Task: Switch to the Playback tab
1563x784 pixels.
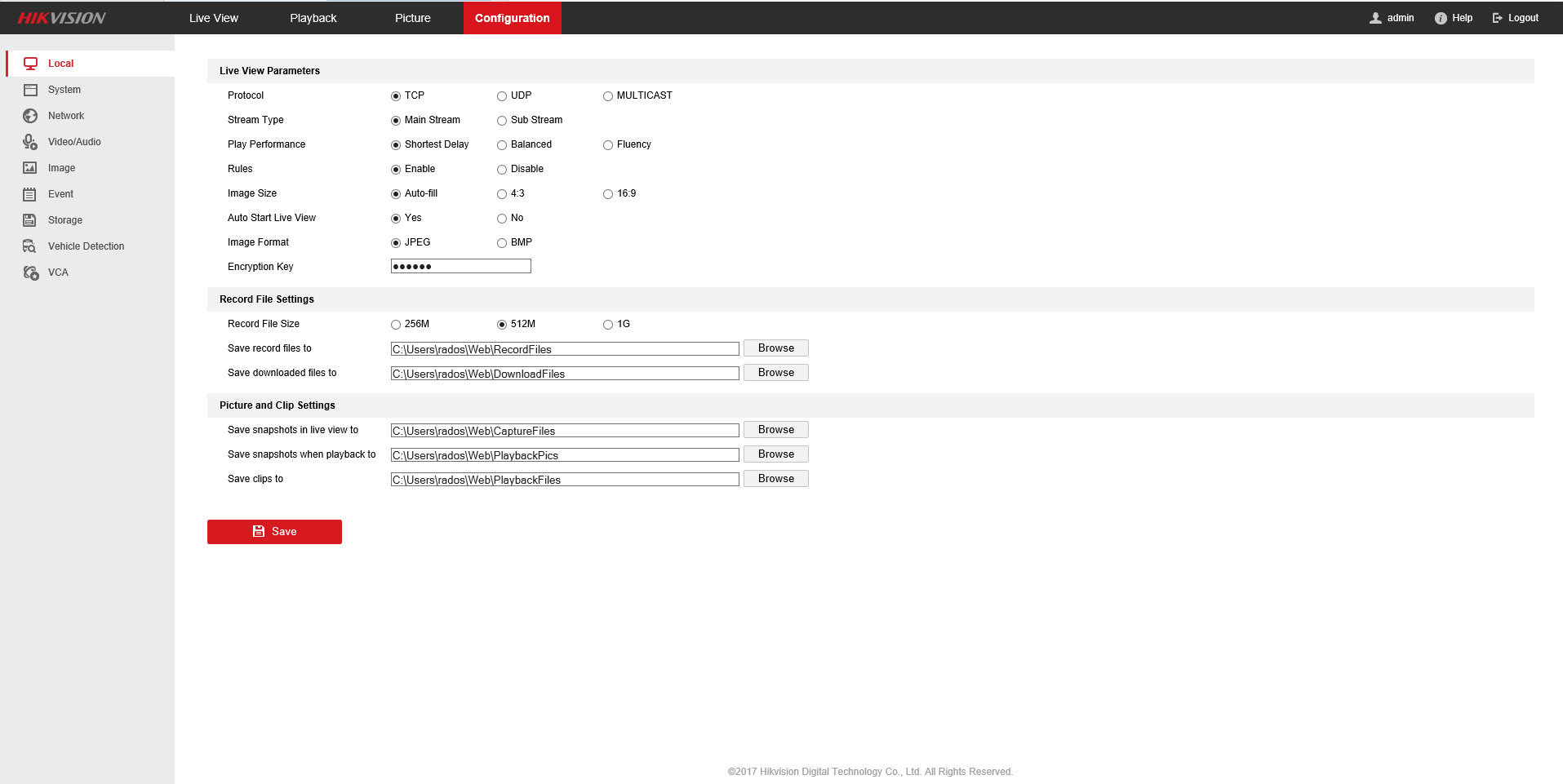Action: (313, 18)
